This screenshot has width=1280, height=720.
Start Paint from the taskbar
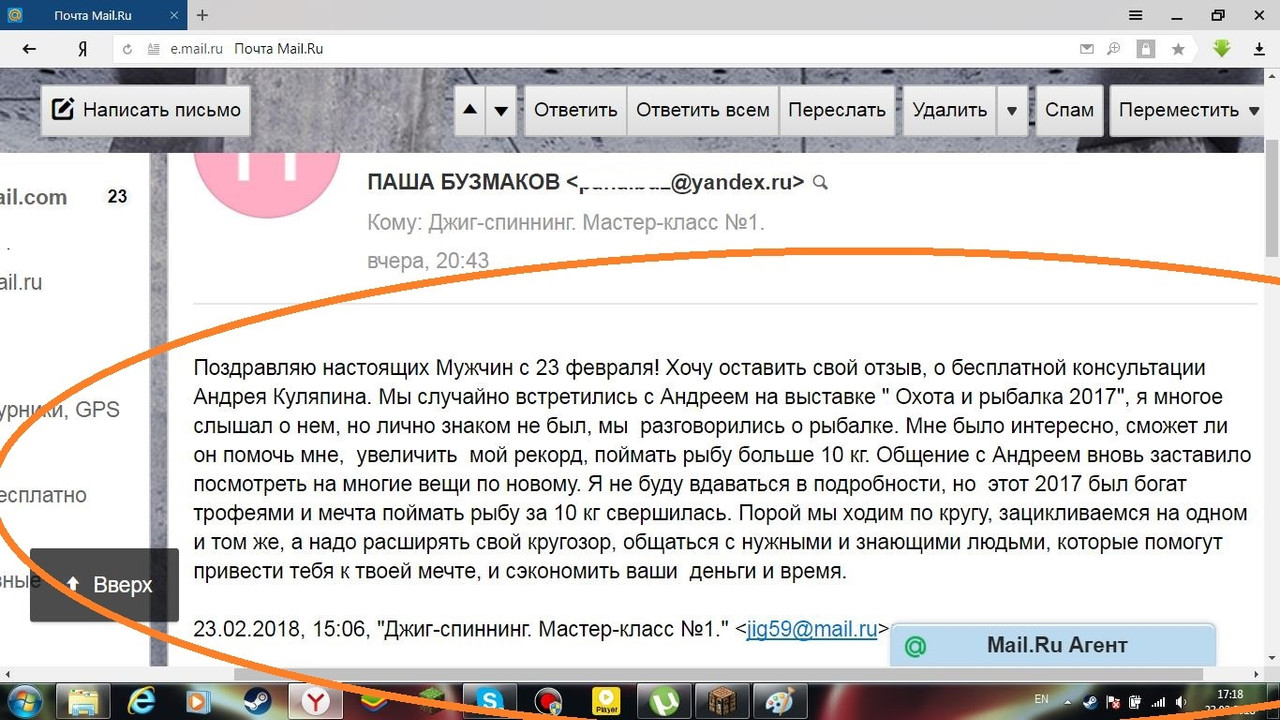coord(780,701)
